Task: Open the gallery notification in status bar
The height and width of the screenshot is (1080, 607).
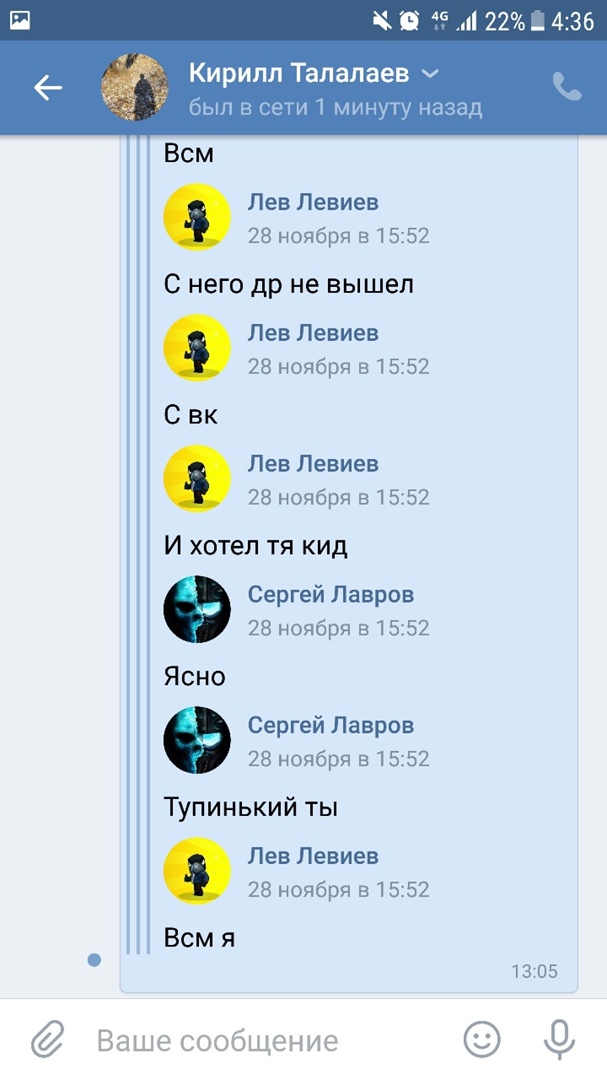Action: click(x=20, y=21)
